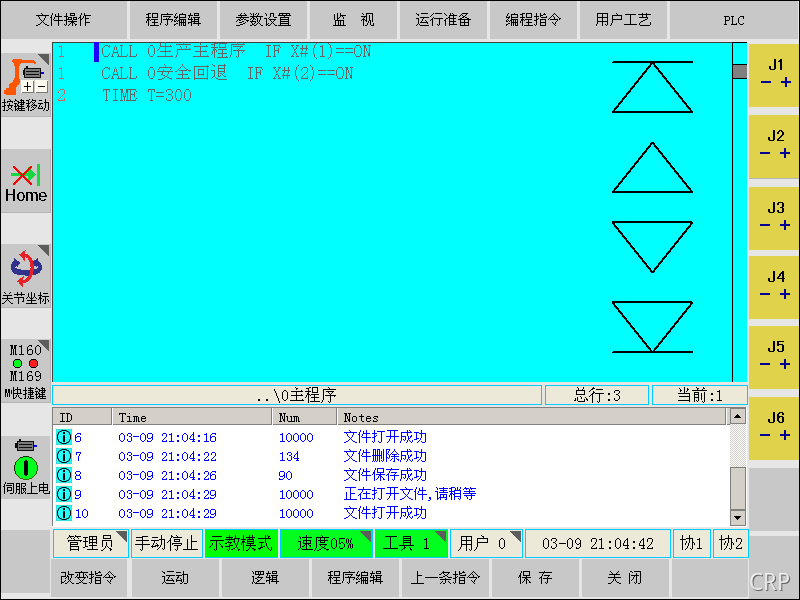Click the 运动 bottom button
This screenshot has width=800, height=600.
pyautogui.click(x=175, y=578)
